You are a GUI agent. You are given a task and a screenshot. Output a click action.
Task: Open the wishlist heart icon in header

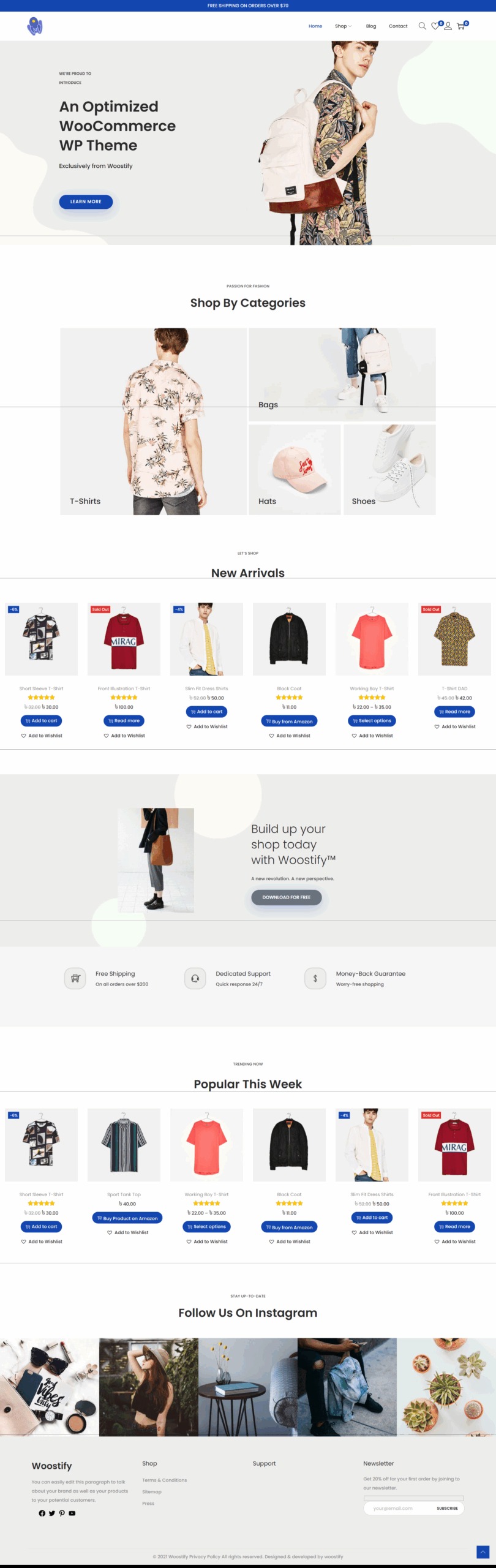(436, 26)
